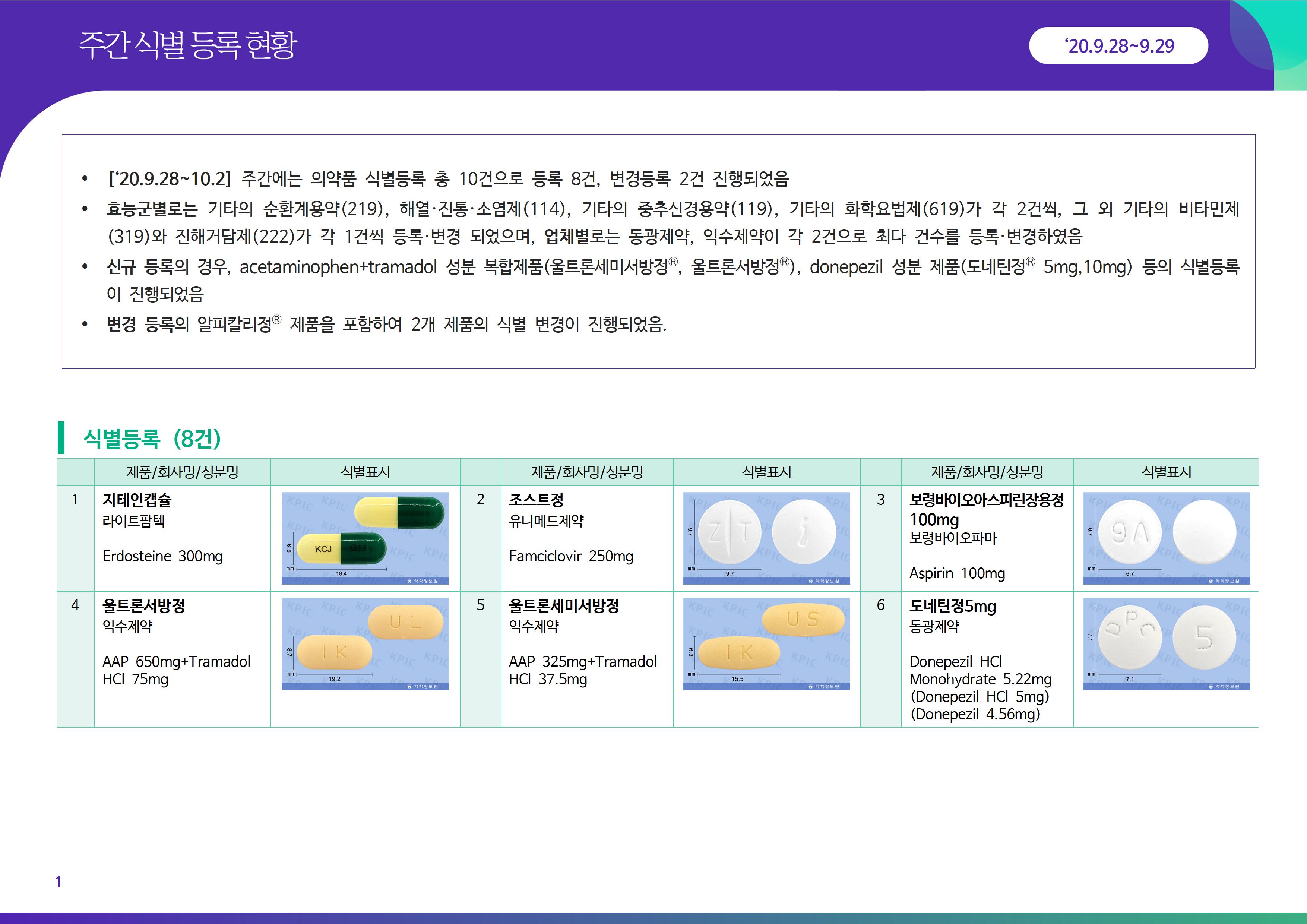The height and width of the screenshot is (924, 1307).
Task: Select the 울트론세미서방정 product name
Action: (564, 606)
